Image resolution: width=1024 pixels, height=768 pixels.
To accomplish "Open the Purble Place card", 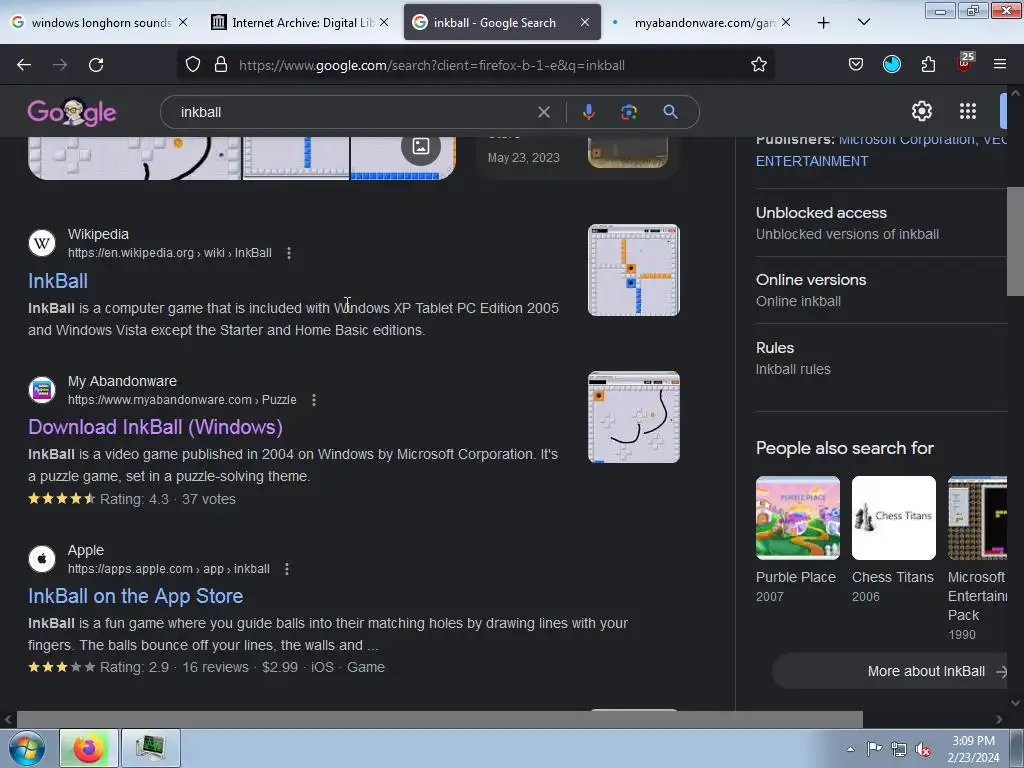I will pyautogui.click(x=797, y=539).
